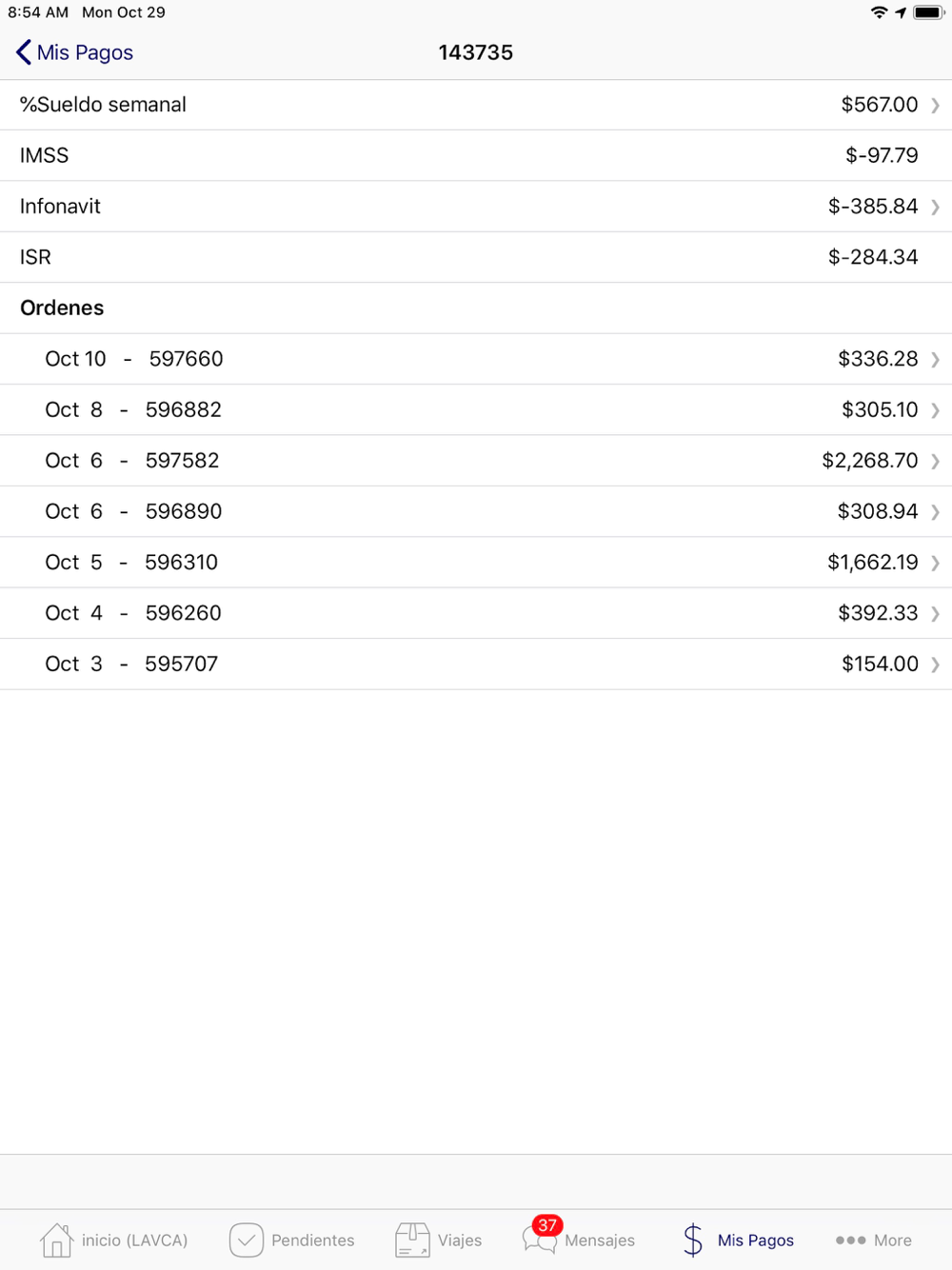
Task: Open the Viajes package icon
Action: 412,1240
